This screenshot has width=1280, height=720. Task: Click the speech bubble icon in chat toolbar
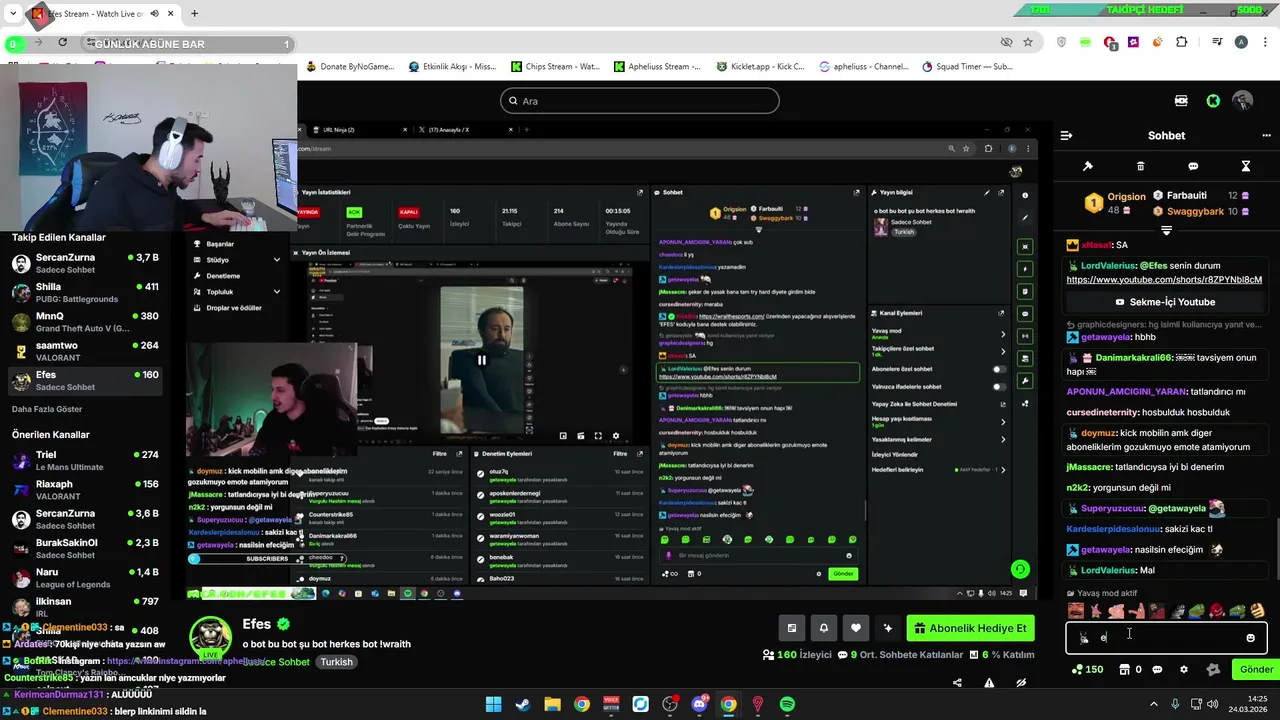1193,166
